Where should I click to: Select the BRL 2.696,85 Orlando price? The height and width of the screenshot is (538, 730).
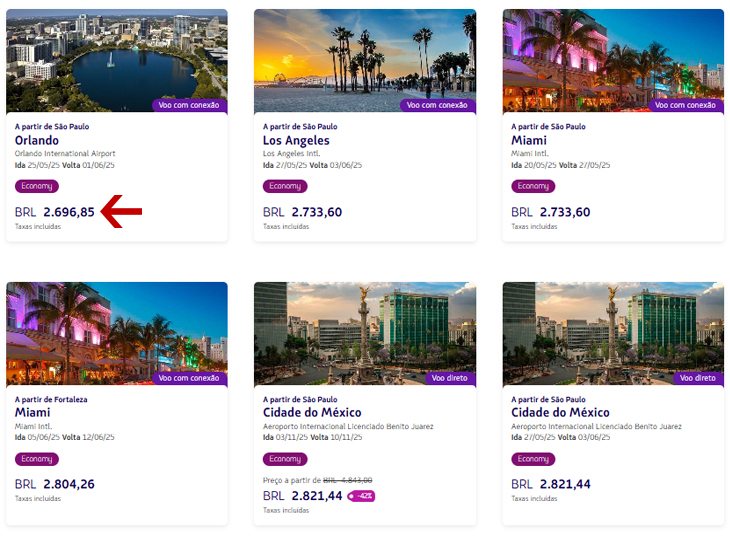pos(55,212)
